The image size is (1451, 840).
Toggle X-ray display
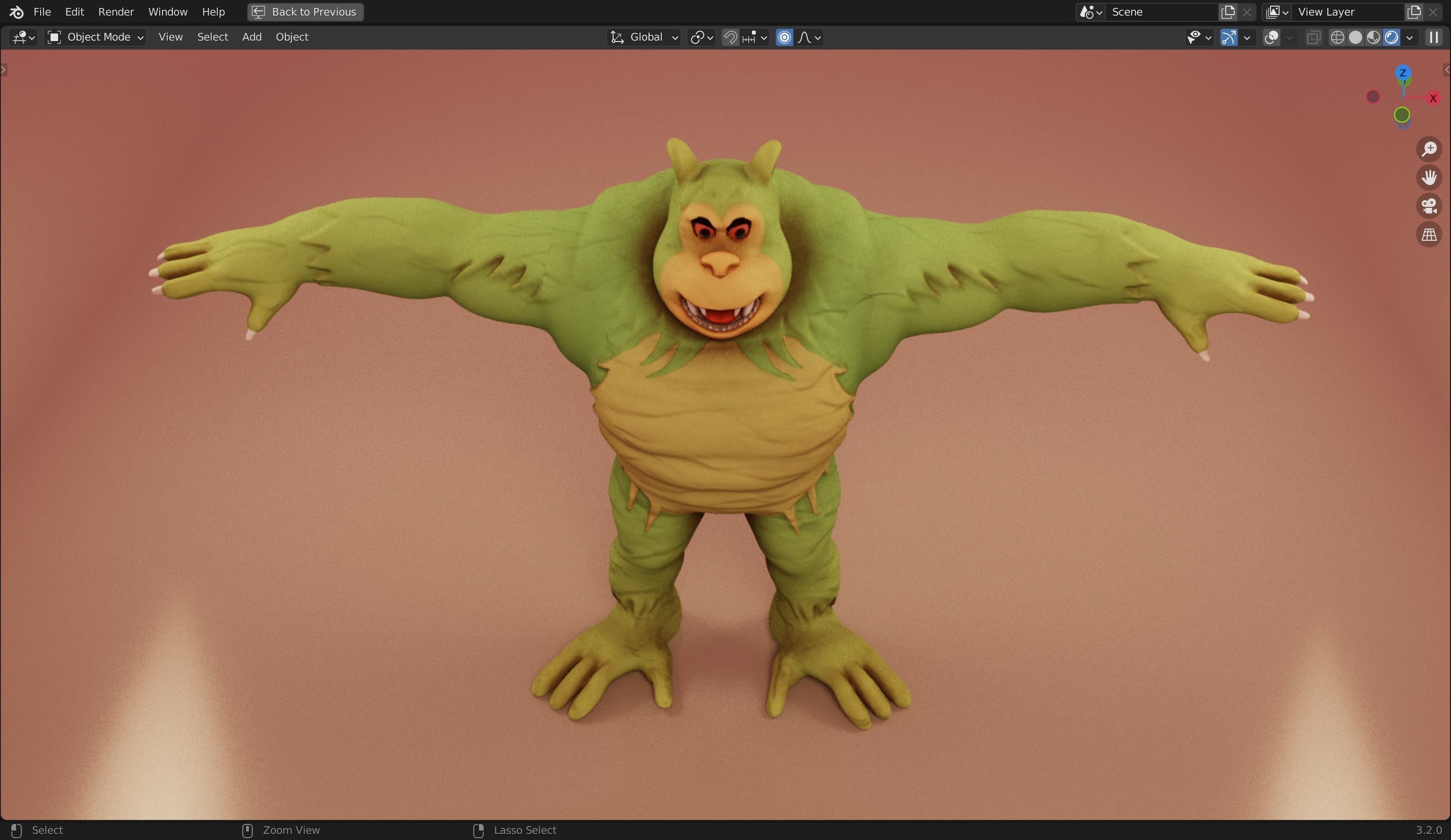pyautogui.click(x=1314, y=37)
